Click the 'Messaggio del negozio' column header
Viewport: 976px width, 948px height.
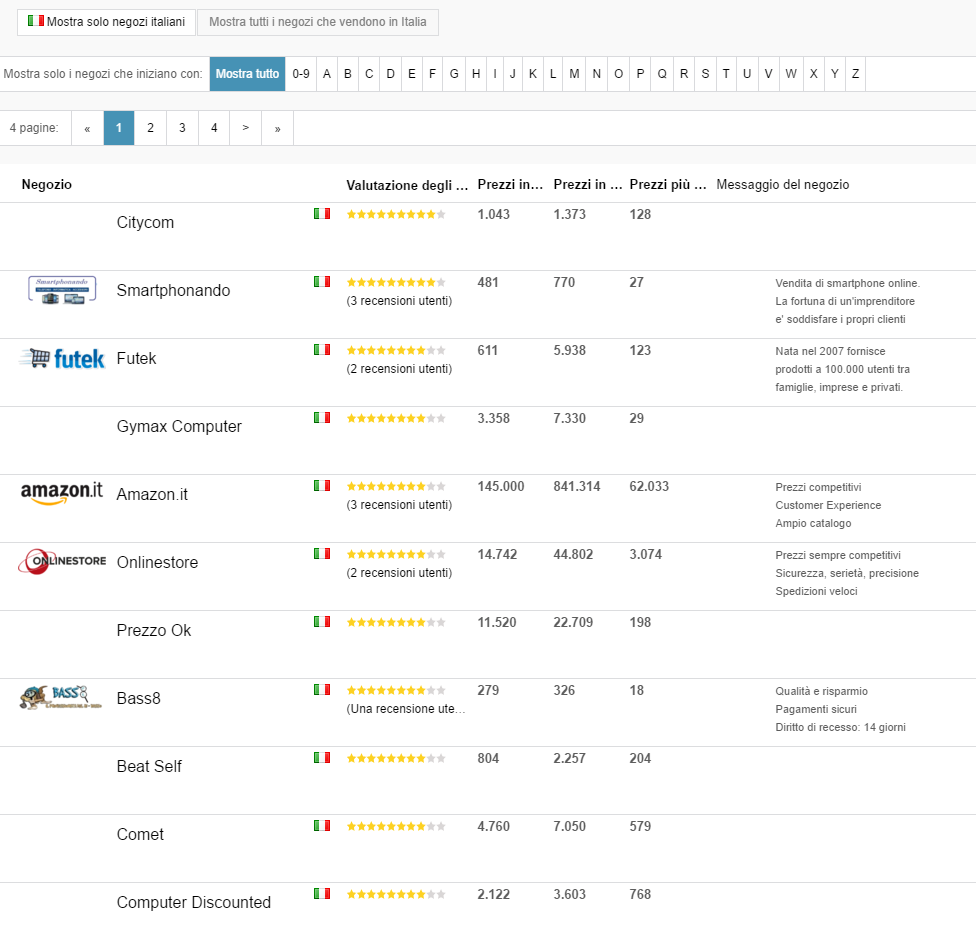point(782,184)
